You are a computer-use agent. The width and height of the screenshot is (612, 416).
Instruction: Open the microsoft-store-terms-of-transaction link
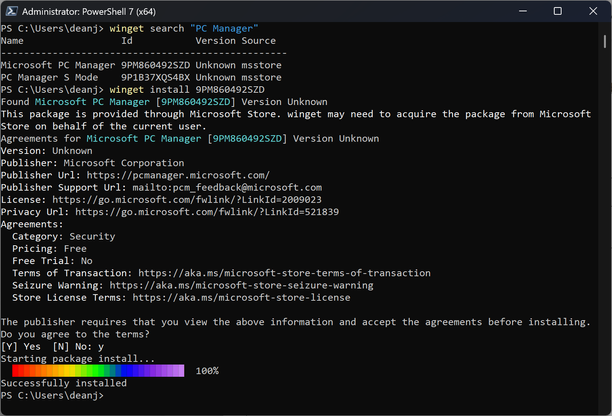coord(285,272)
